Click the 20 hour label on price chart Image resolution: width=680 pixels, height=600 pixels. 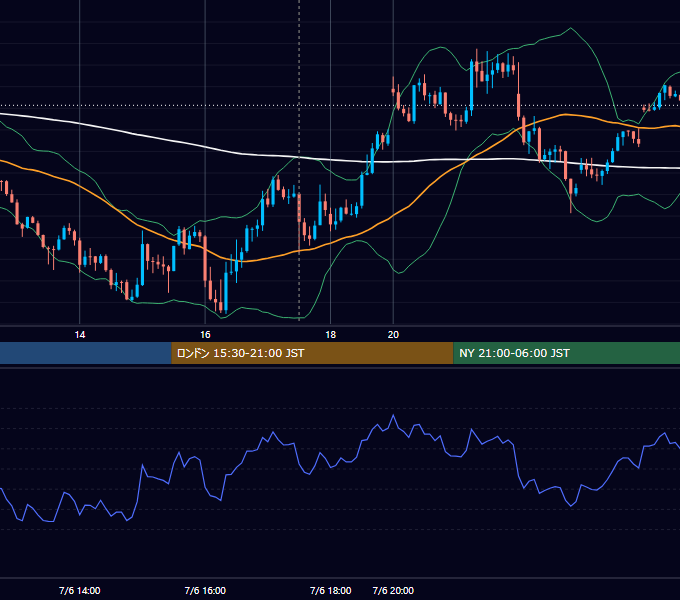[x=393, y=335]
